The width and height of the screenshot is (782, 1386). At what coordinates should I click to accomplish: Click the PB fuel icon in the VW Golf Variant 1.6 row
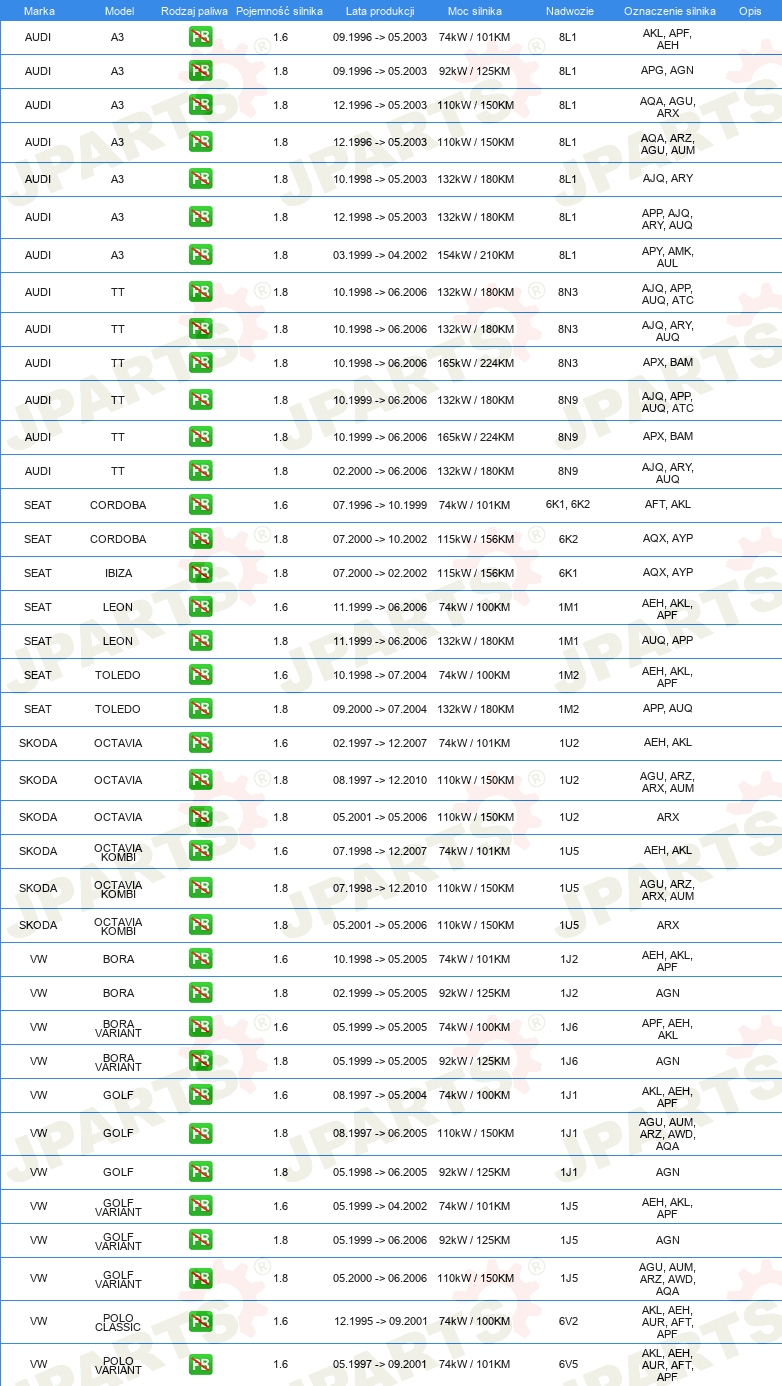pos(201,1206)
